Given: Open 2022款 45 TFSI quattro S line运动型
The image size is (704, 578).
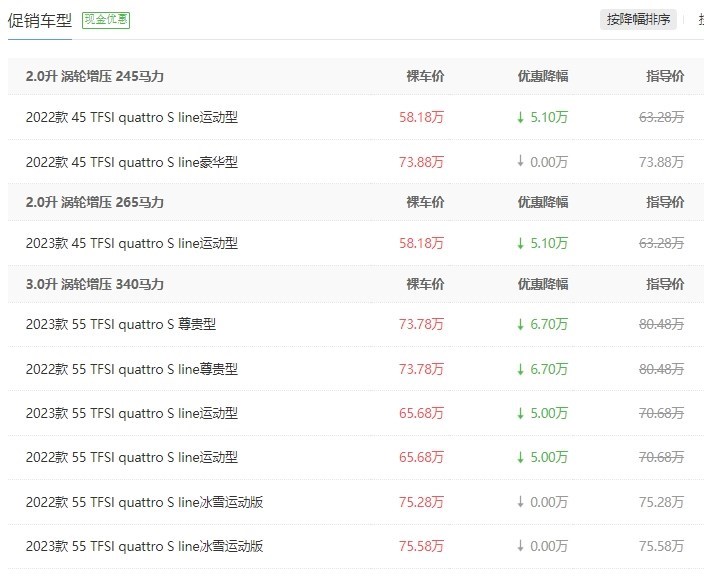Looking at the screenshot, I should (132, 117).
